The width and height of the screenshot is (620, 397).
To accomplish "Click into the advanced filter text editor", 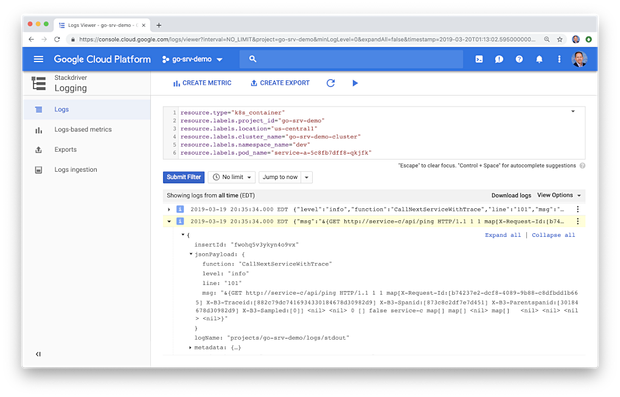I will coord(374,133).
